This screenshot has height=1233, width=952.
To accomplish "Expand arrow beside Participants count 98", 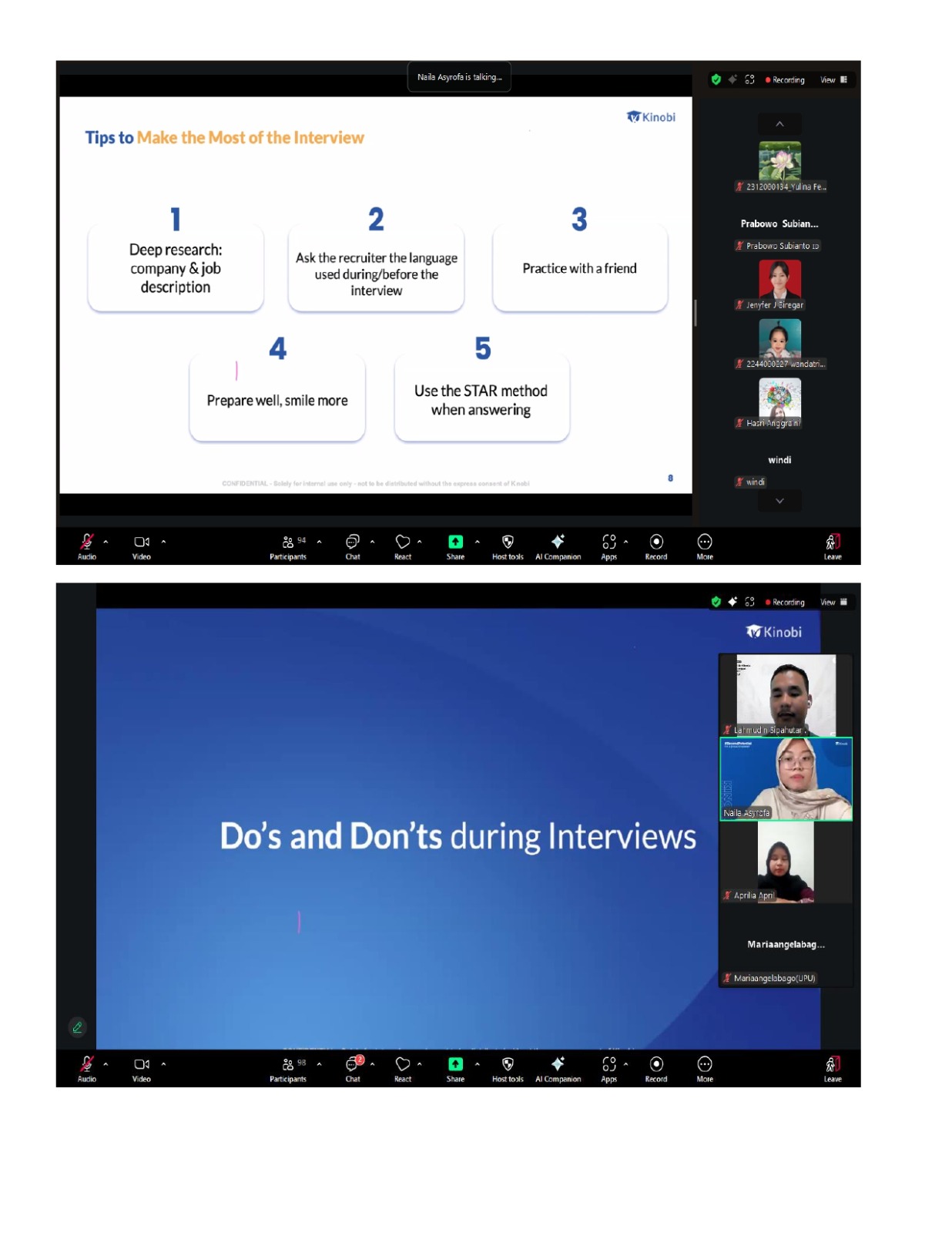I will (x=319, y=1064).
